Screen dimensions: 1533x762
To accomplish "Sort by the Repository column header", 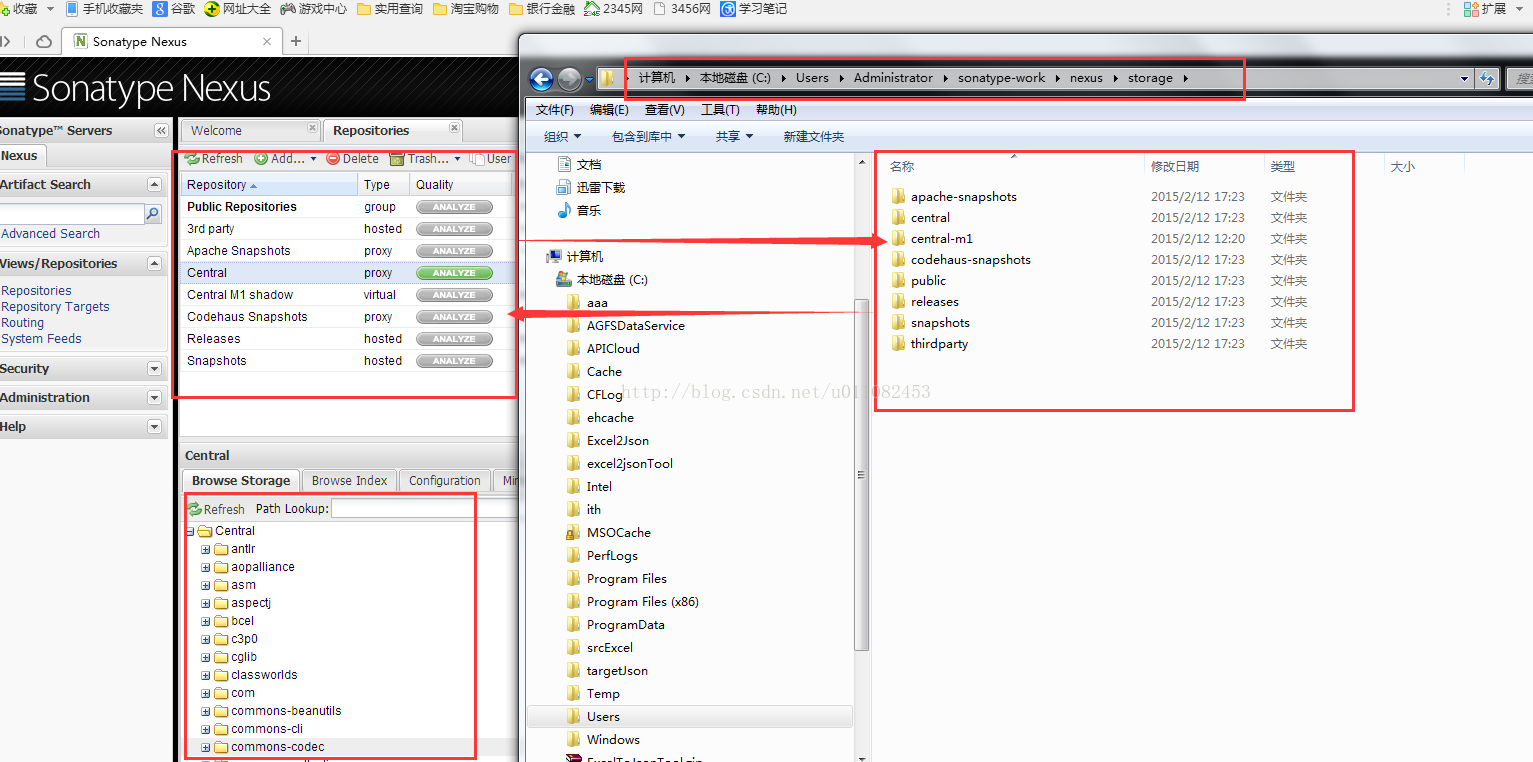I will click(x=269, y=185).
